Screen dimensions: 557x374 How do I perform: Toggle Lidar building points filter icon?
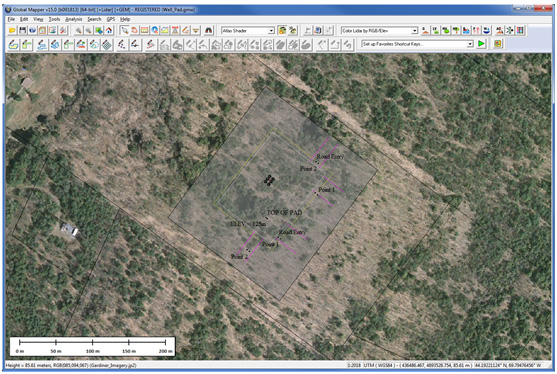(x=466, y=31)
